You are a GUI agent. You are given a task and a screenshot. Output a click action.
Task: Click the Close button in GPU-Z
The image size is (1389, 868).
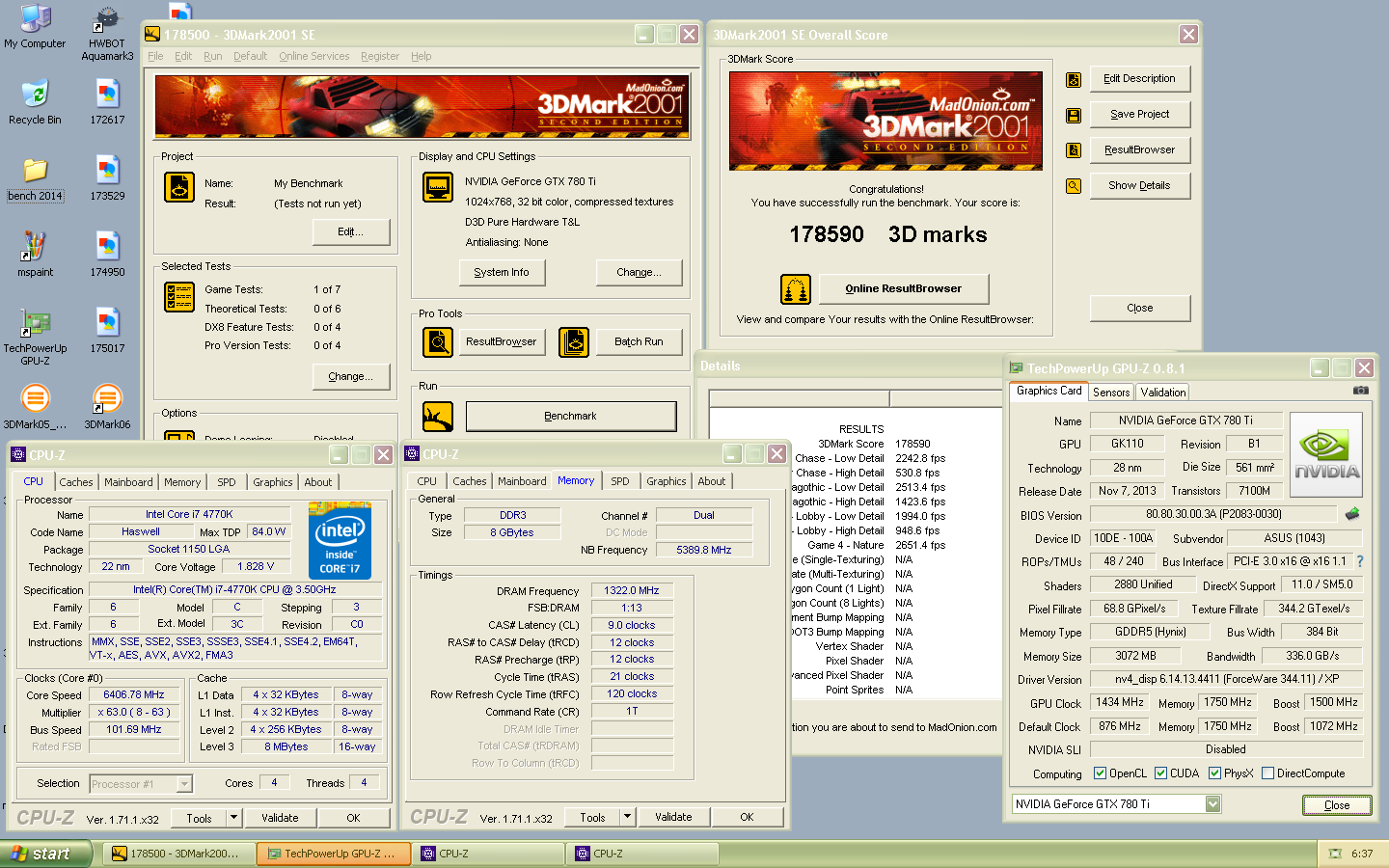coord(1337,805)
